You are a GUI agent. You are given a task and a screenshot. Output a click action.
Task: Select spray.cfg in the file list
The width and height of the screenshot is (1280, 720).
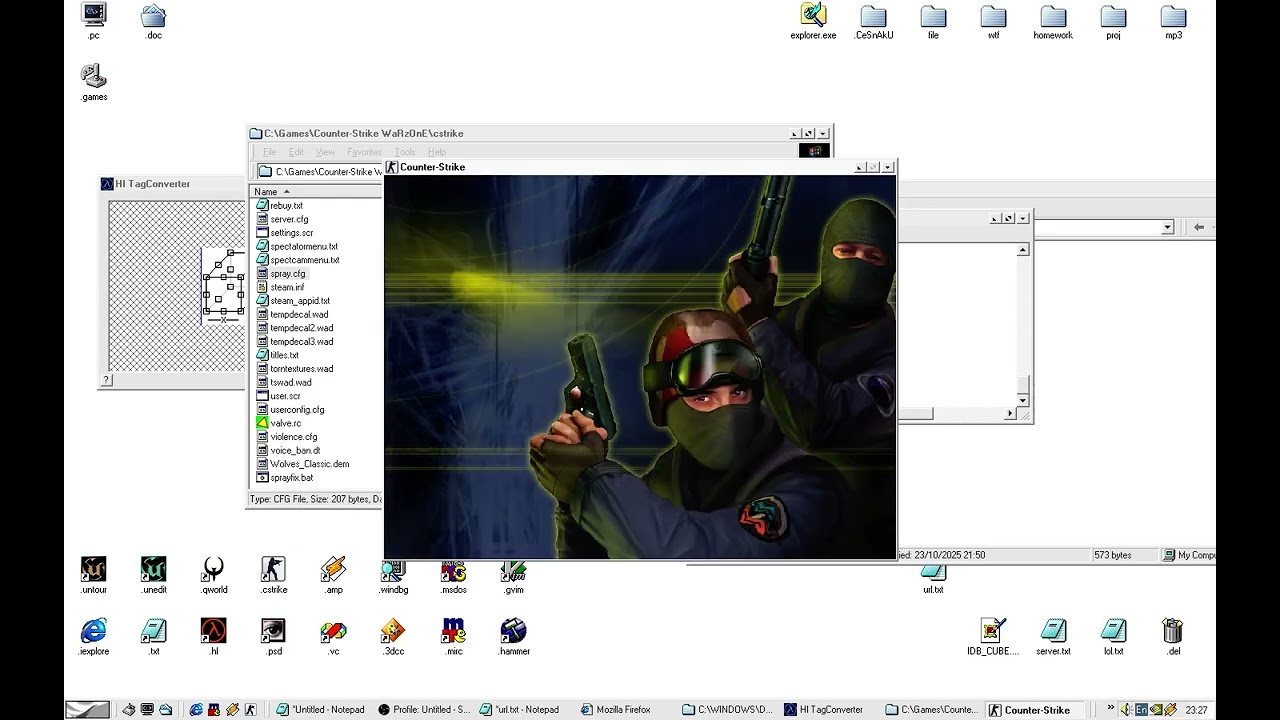[x=281, y=273]
